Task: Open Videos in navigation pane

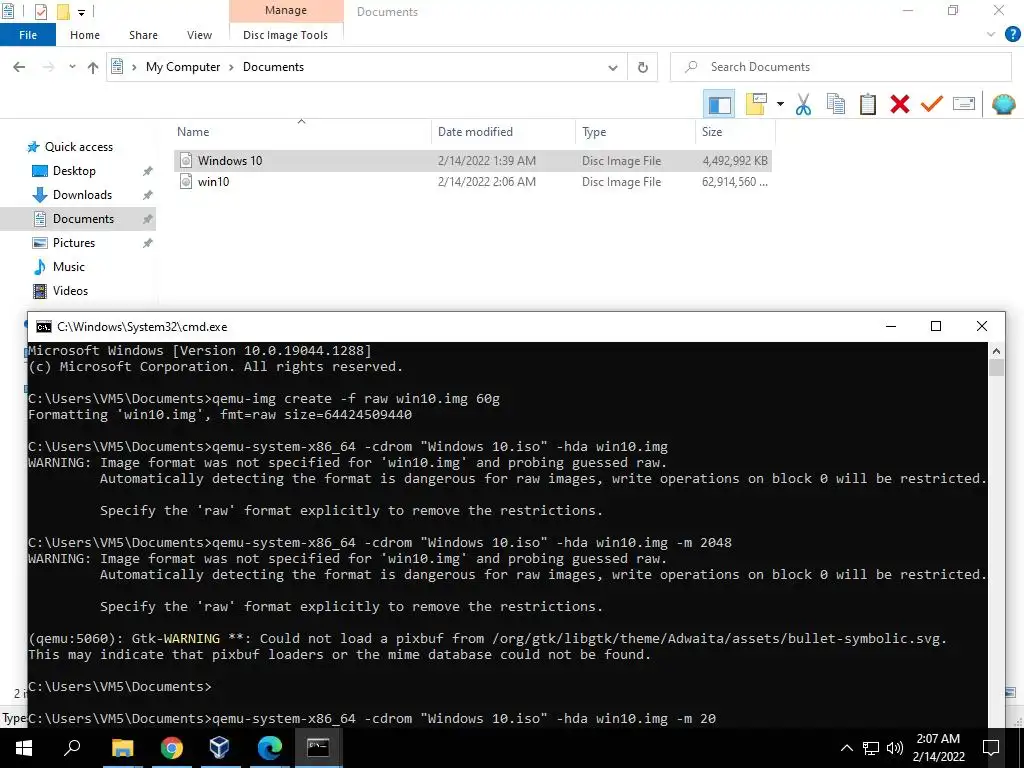Action: click(70, 291)
